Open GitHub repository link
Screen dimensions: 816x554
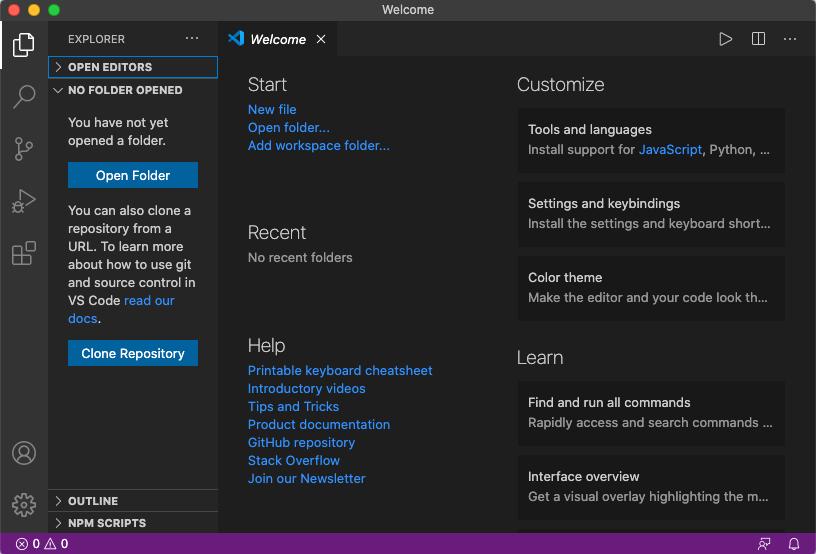point(301,443)
